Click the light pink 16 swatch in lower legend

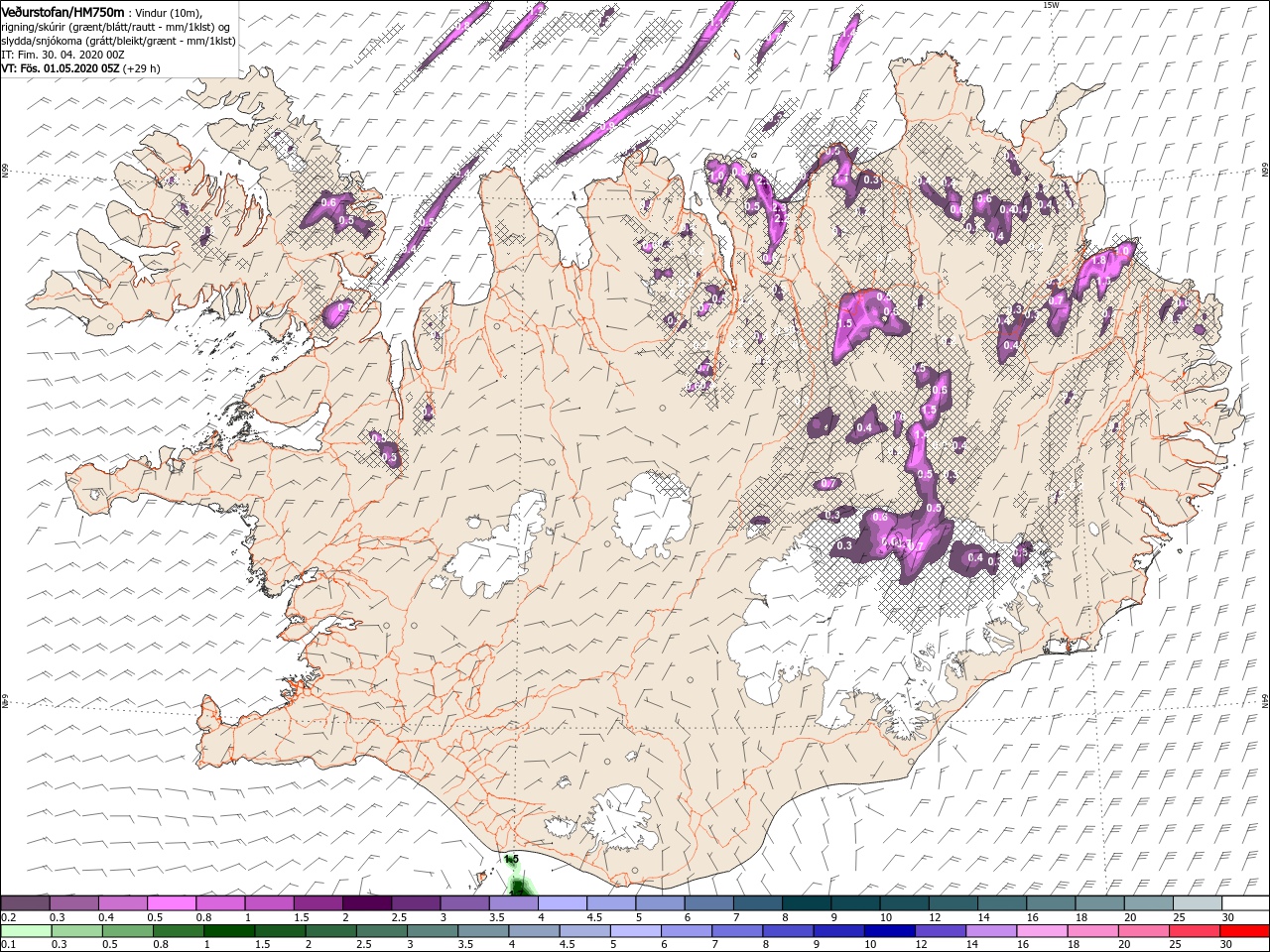1041,931
